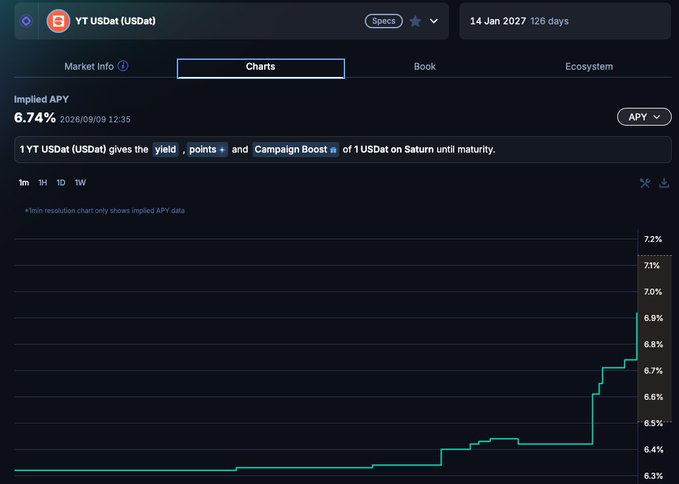Click the 1 USDat on Saturn text
Viewport: 679px width, 484px height.
click(394, 149)
